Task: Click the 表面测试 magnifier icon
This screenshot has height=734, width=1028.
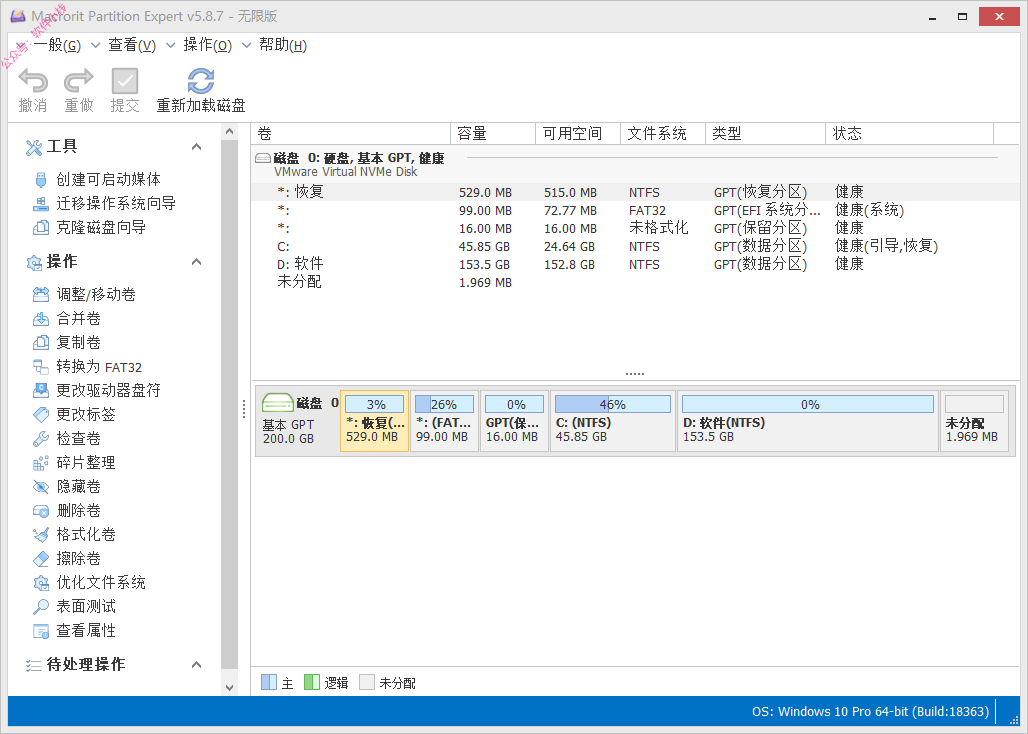Action: coord(41,607)
